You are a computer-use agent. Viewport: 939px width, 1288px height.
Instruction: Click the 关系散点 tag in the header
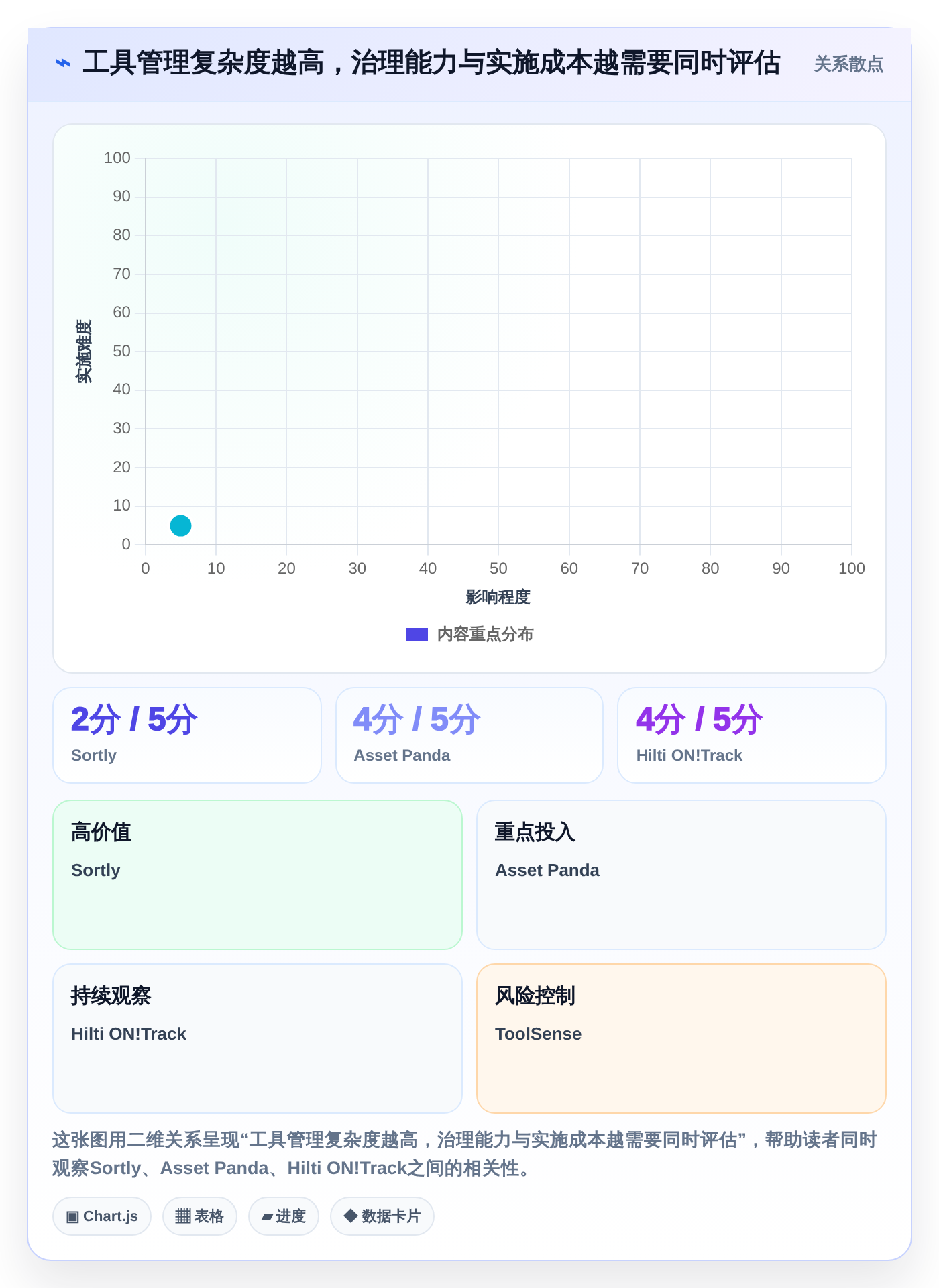click(848, 64)
